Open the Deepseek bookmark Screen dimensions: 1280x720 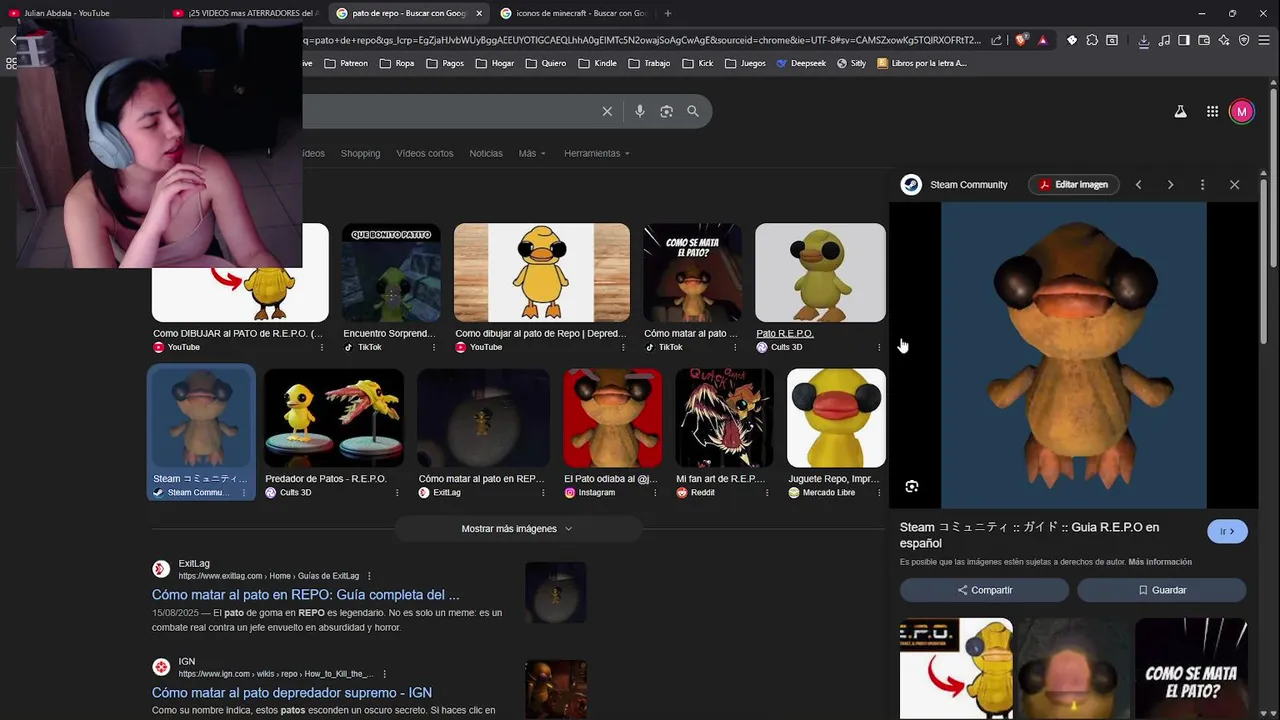coord(801,63)
